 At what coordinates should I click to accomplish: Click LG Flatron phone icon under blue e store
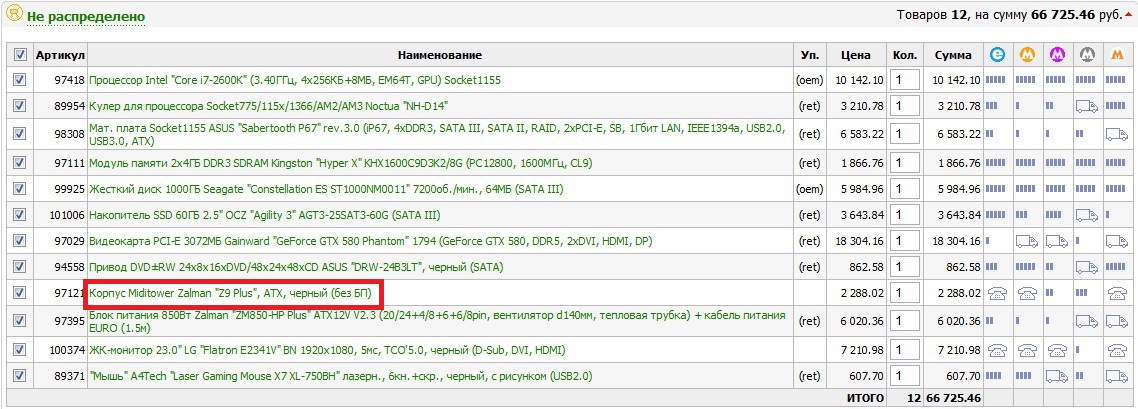997,350
